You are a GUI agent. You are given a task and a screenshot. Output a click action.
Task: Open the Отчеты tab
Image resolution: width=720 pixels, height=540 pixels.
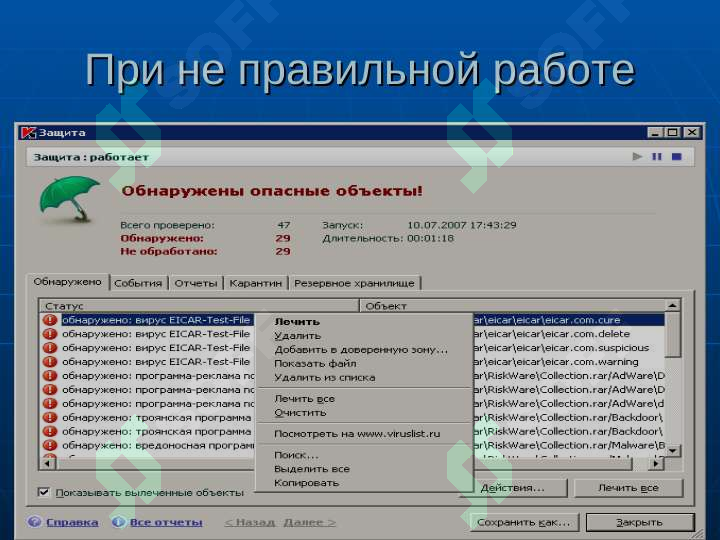click(x=196, y=283)
